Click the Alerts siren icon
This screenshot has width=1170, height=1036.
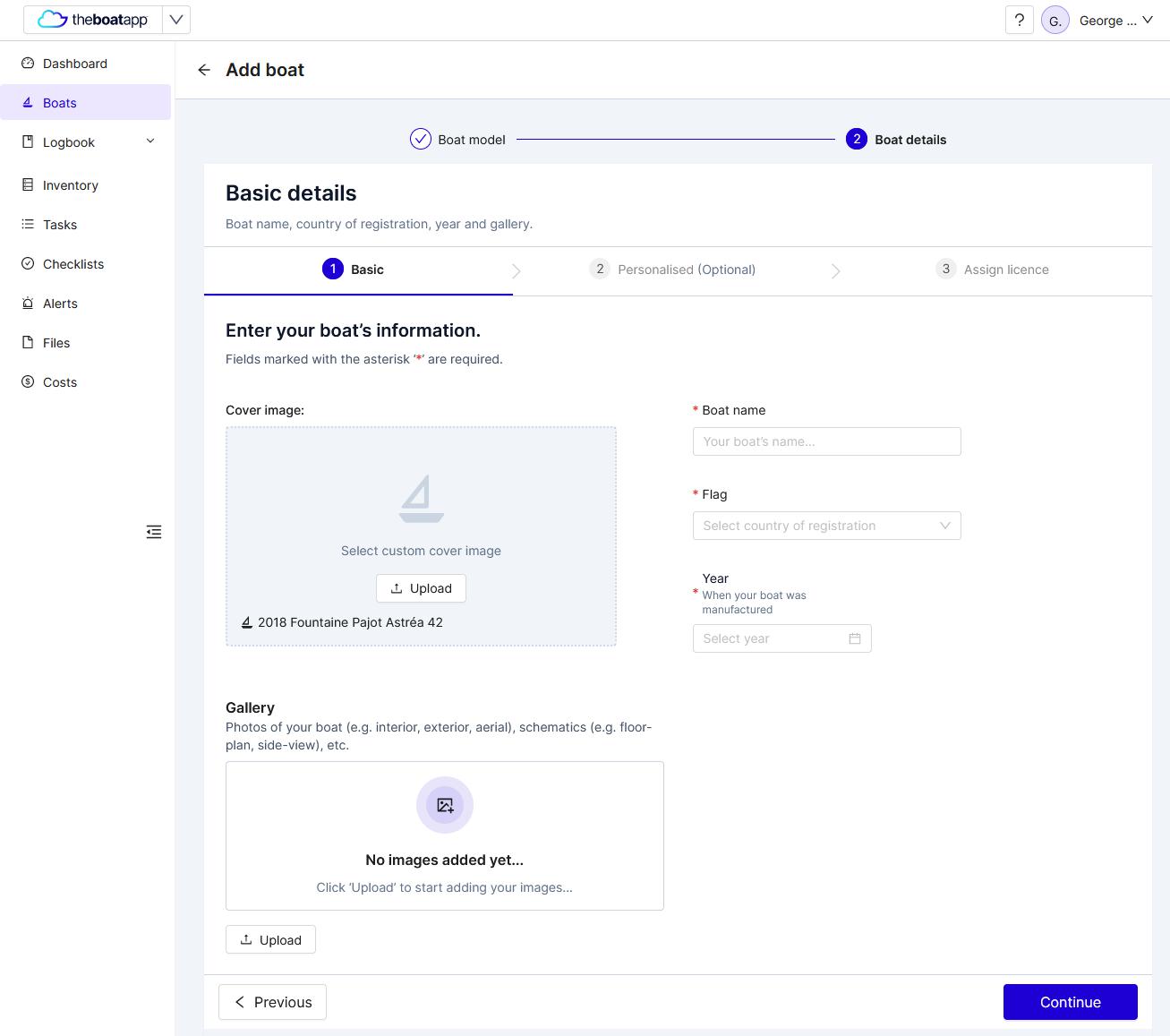pyautogui.click(x=28, y=303)
